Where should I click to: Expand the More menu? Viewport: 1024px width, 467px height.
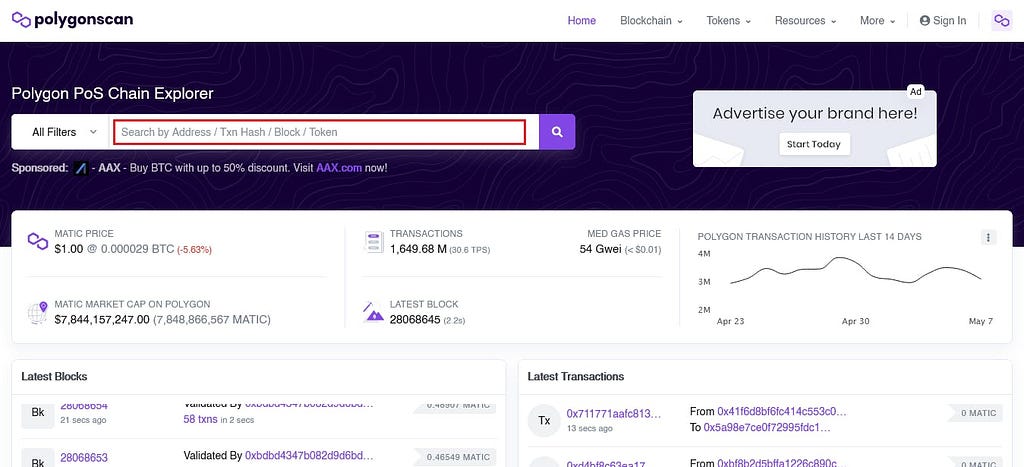(x=877, y=21)
